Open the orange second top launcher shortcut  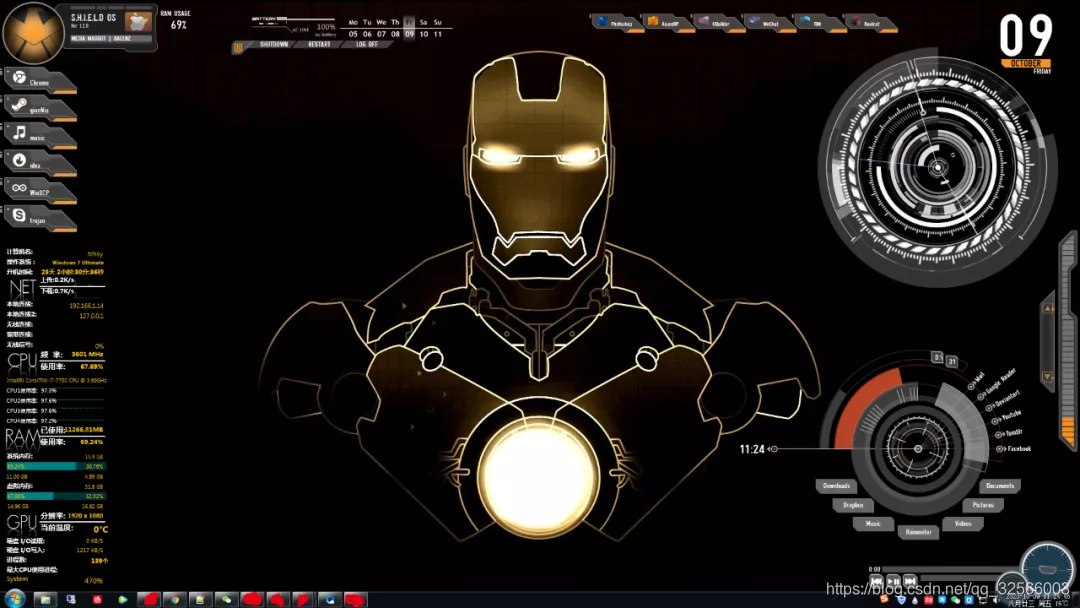[x=667, y=23]
